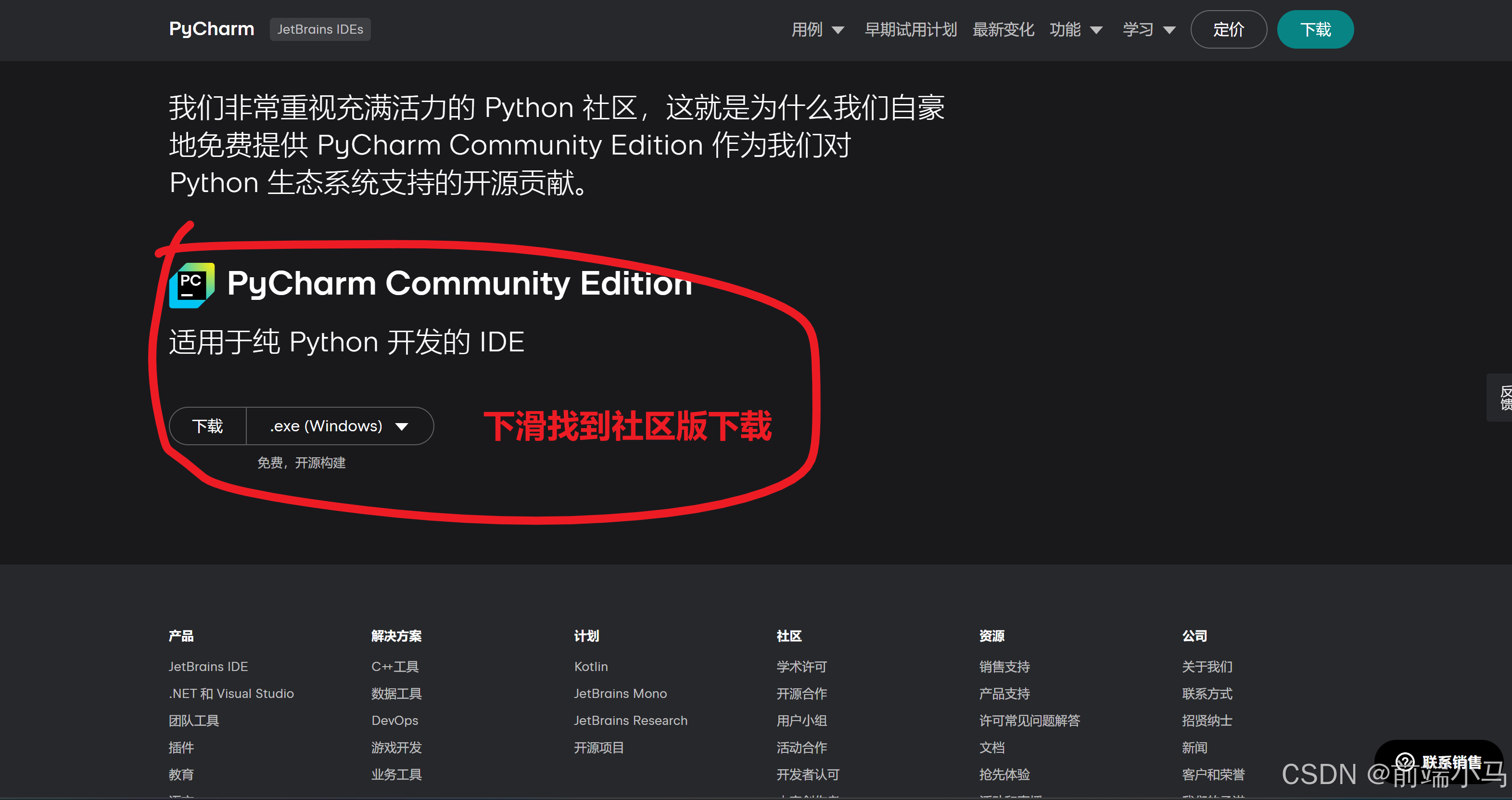Click the 解决方案 footer column heading
1512x800 pixels.
(x=397, y=636)
